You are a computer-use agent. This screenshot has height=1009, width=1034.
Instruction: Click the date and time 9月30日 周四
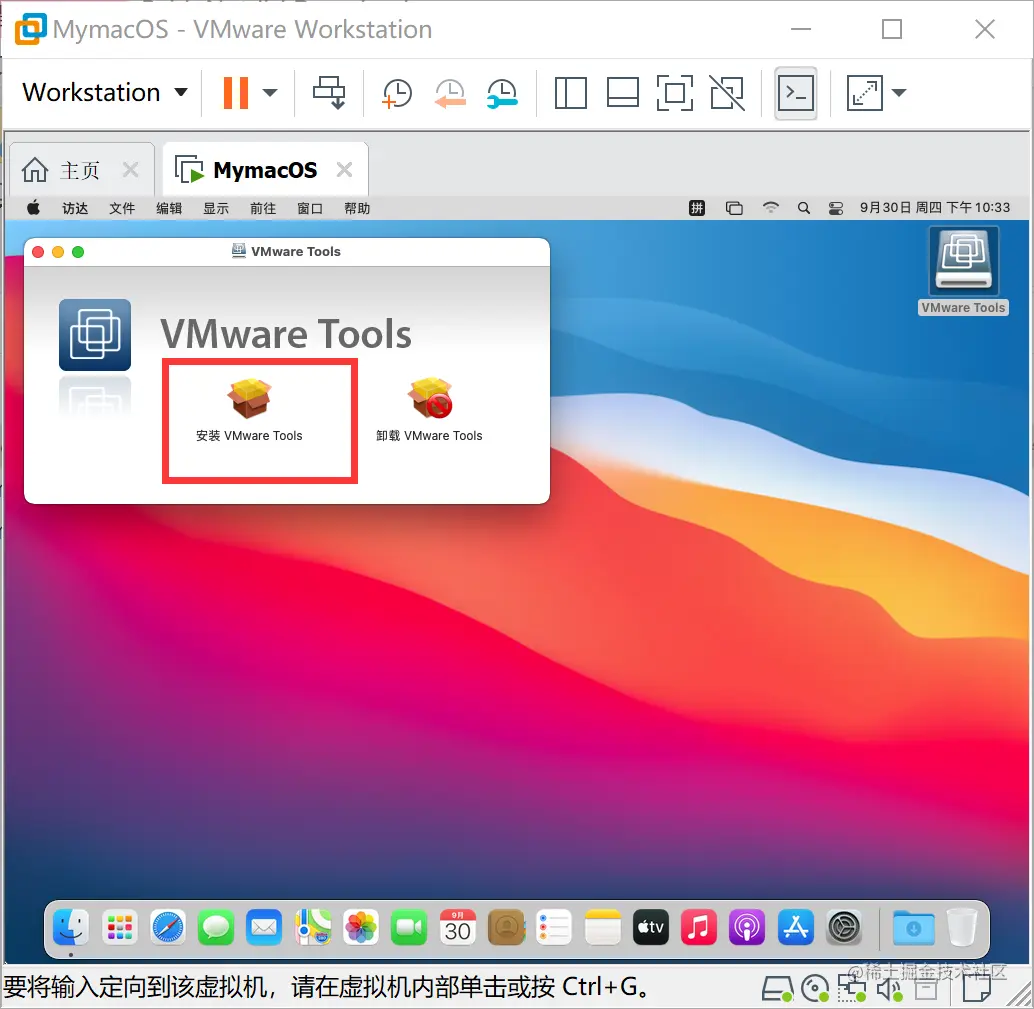pos(934,208)
